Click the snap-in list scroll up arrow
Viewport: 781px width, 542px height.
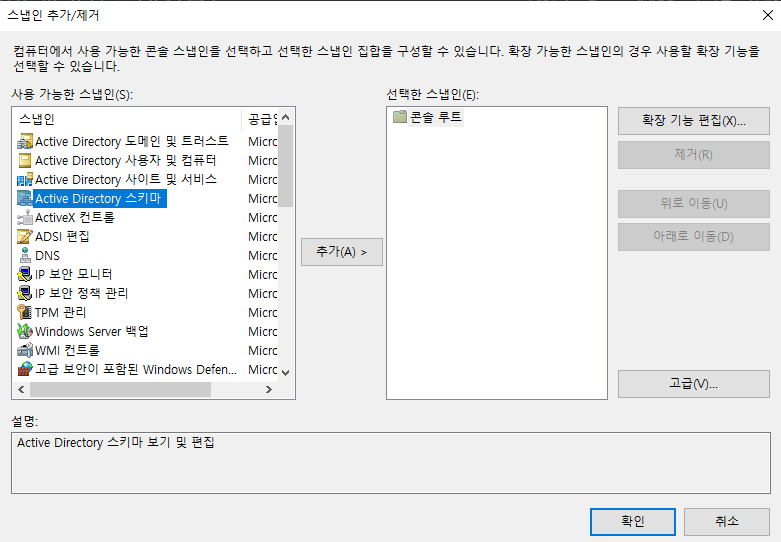coord(285,117)
